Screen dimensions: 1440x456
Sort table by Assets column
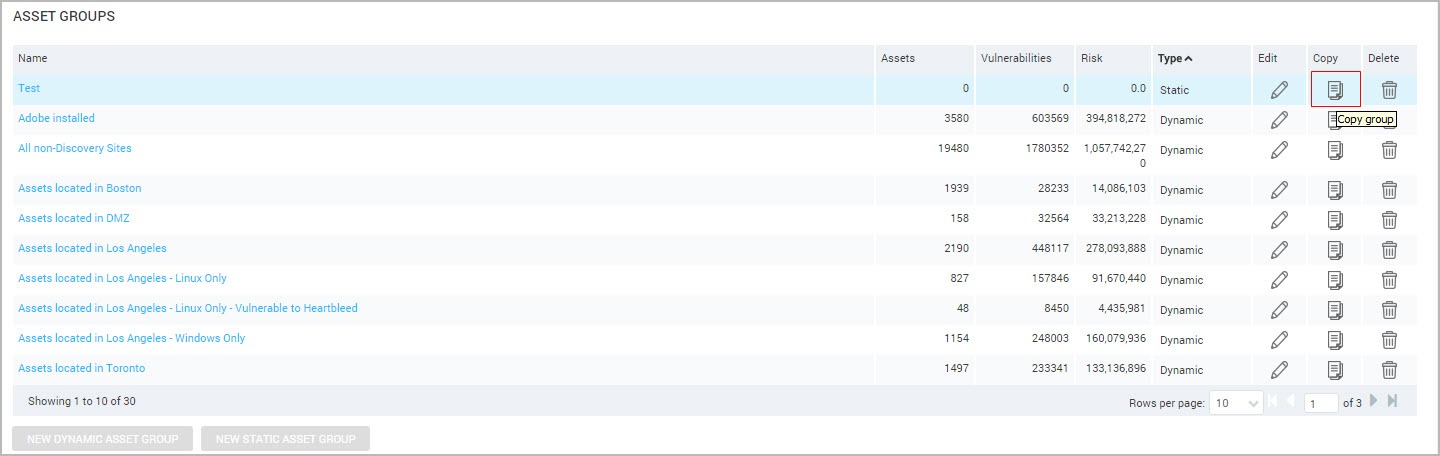[x=898, y=58]
